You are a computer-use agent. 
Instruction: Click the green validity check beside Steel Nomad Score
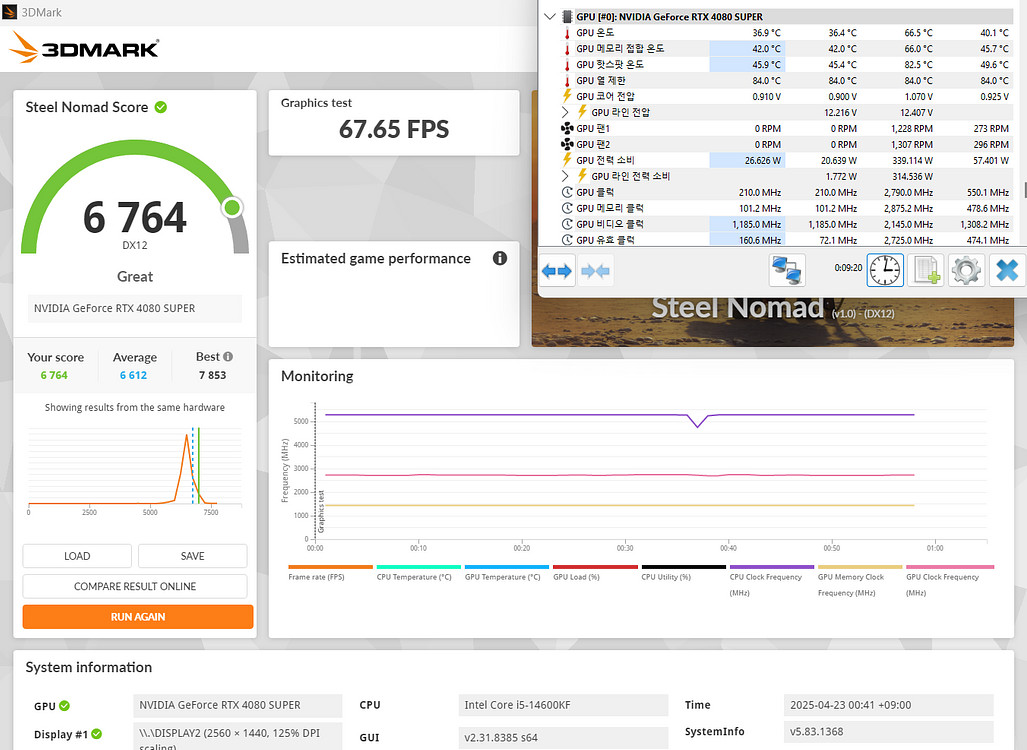160,107
